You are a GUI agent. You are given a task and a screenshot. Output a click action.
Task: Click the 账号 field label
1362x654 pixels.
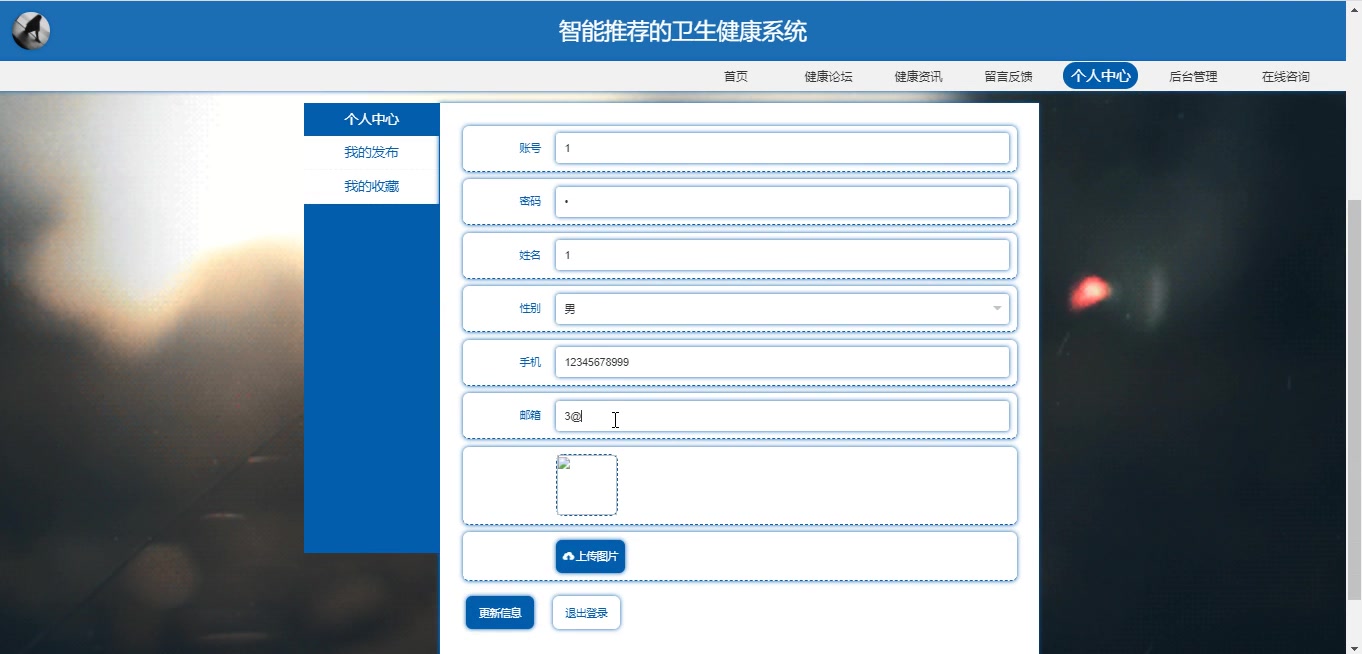[530, 148]
